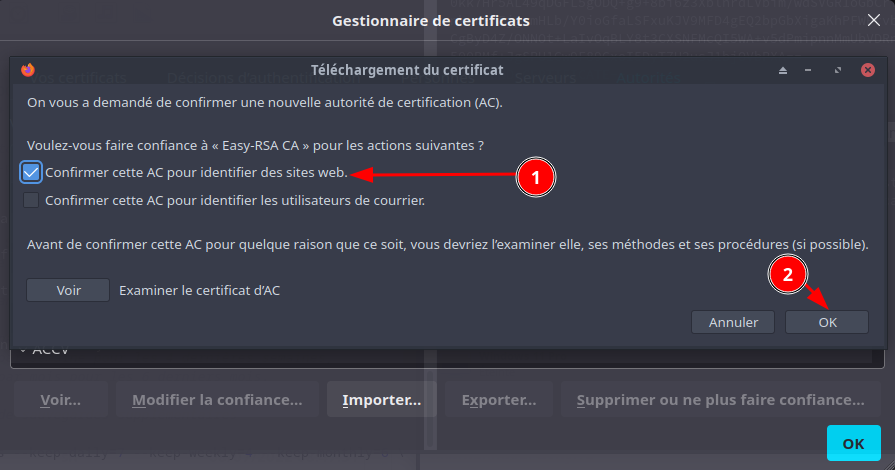Uncheck trust for identifying web sites
This screenshot has width=895, height=470.
click(x=31, y=172)
